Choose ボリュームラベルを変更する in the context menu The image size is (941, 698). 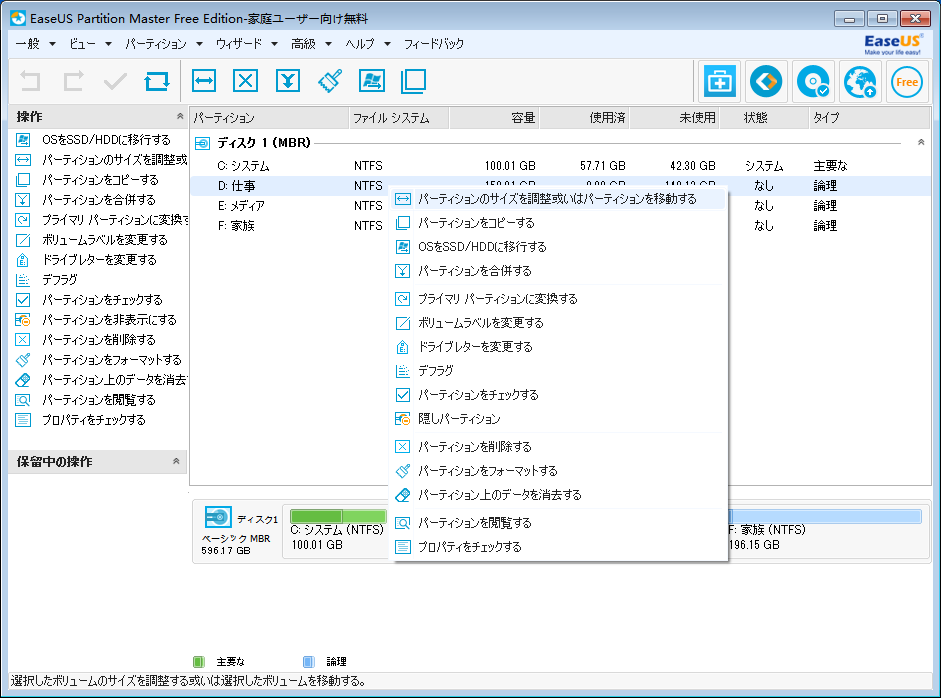click(x=558, y=322)
